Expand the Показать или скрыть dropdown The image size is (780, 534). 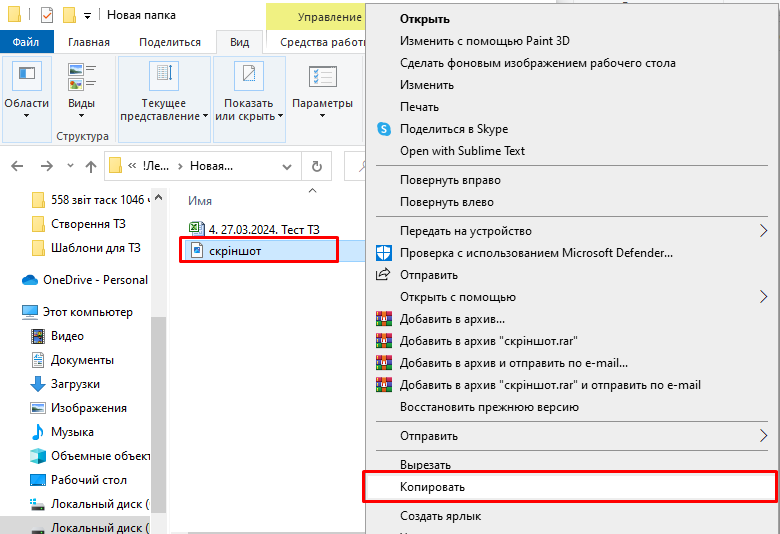click(248, 109)
